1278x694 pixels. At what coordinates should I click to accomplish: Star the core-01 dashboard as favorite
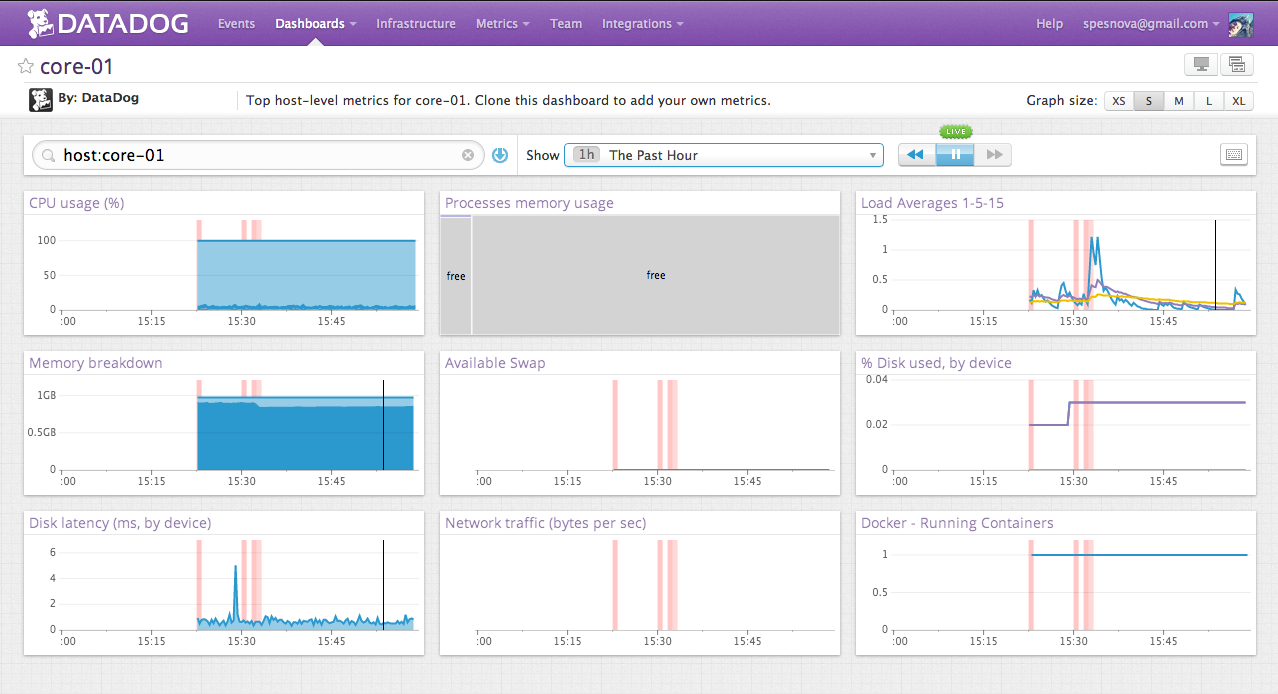[24, 65]
